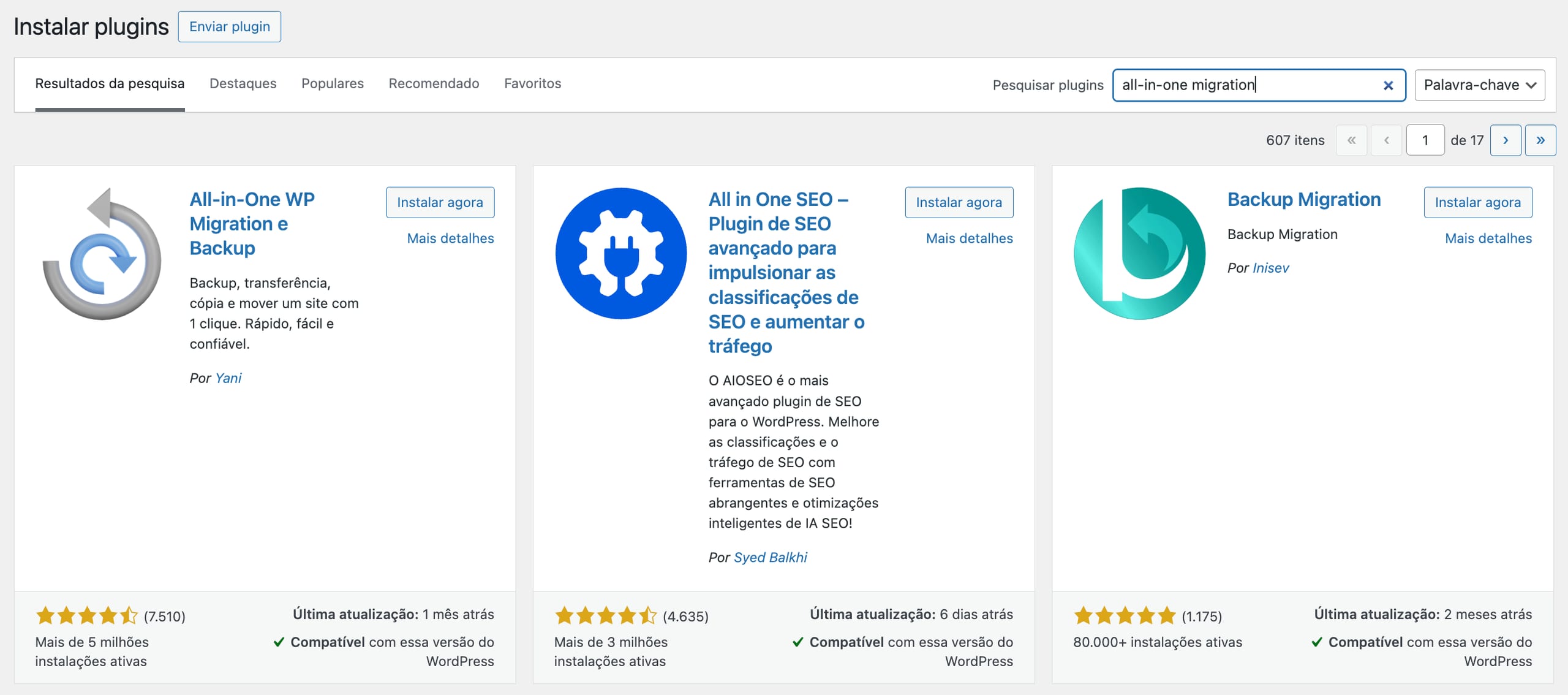
Task: Install All-in-One WP Migration e Backup now
Action: pyautogui.click(x=440, y=202)
